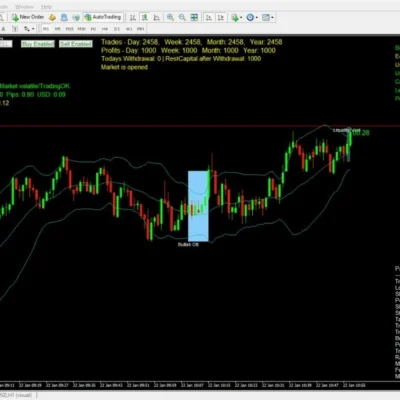Select the M30 timeframe

coord(82,29)
